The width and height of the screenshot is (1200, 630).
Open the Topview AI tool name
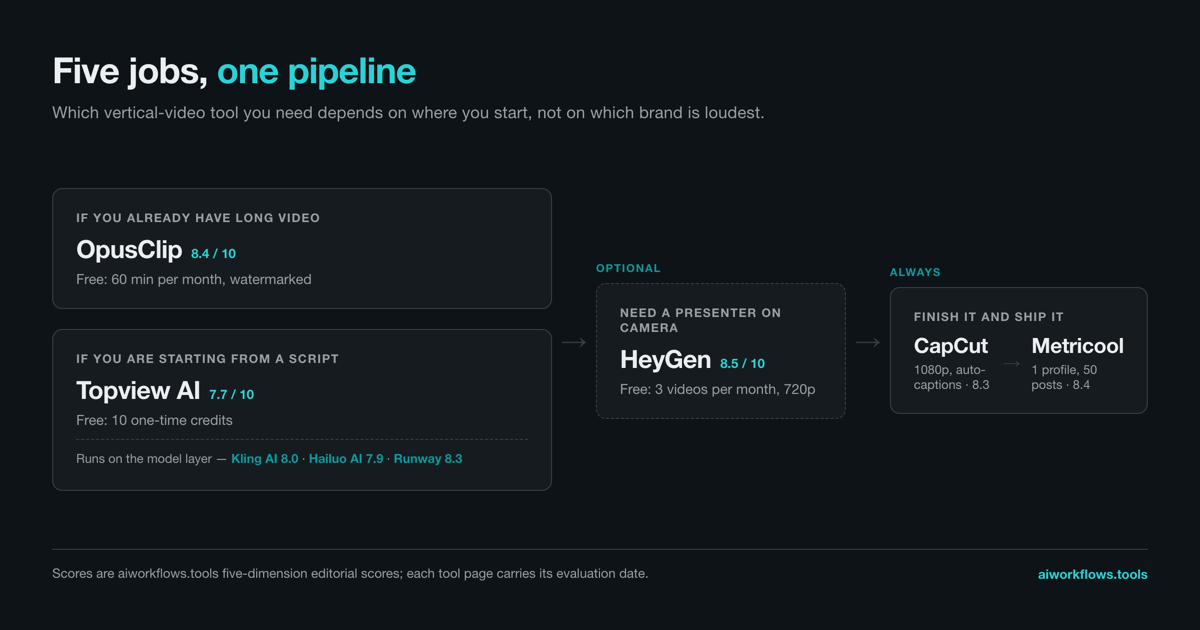(138, 391)
